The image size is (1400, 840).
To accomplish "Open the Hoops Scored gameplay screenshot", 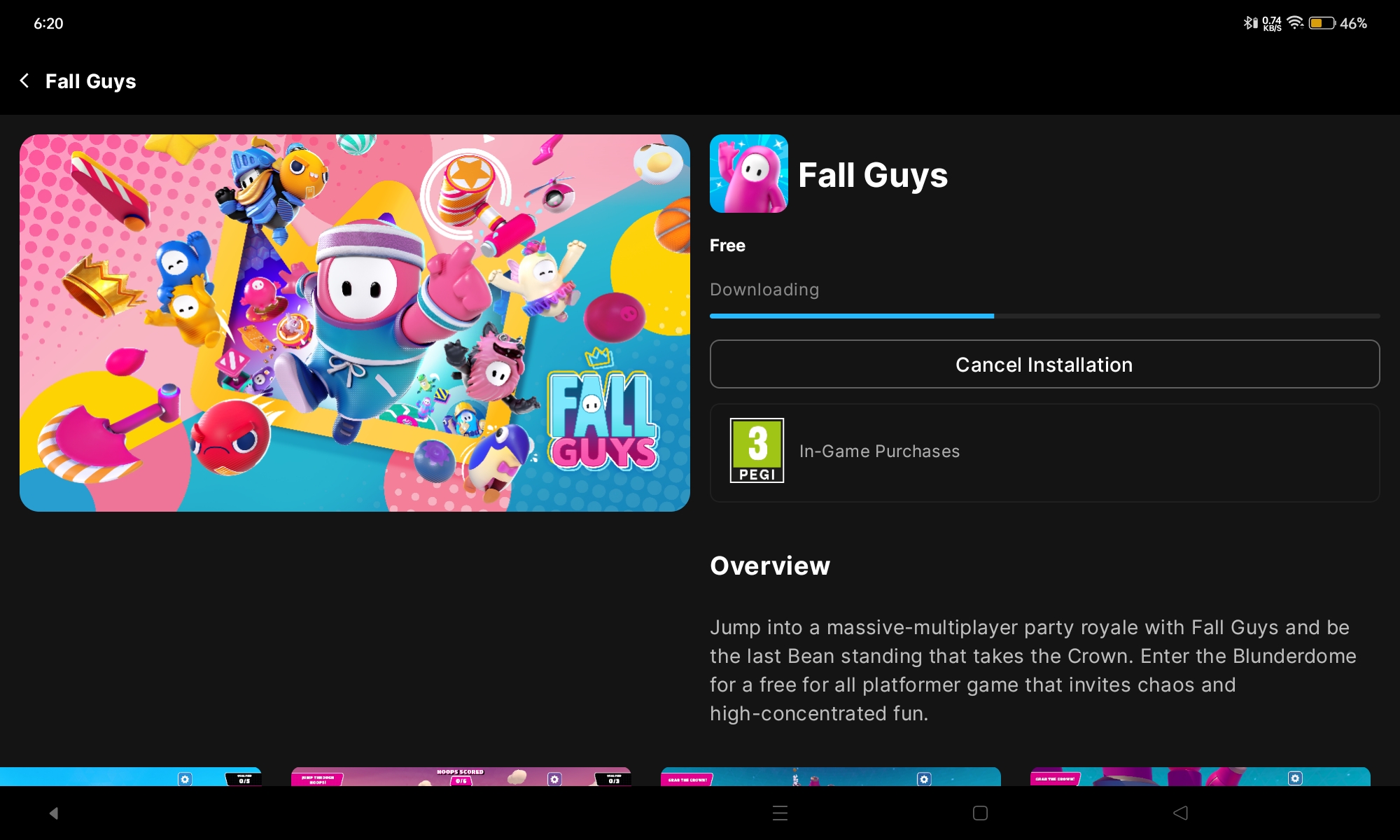I will 461,777.
